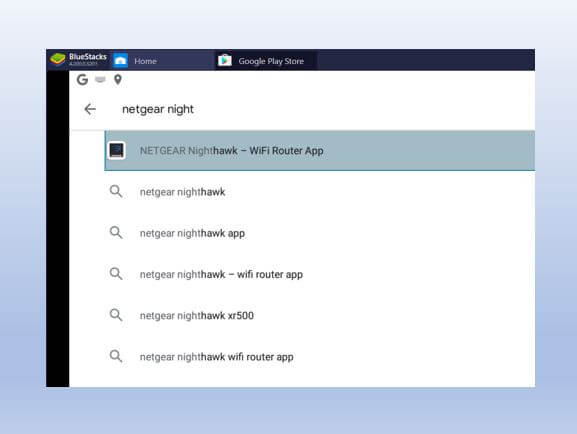Switch to the Google Play Store tab

click(266, 60)
